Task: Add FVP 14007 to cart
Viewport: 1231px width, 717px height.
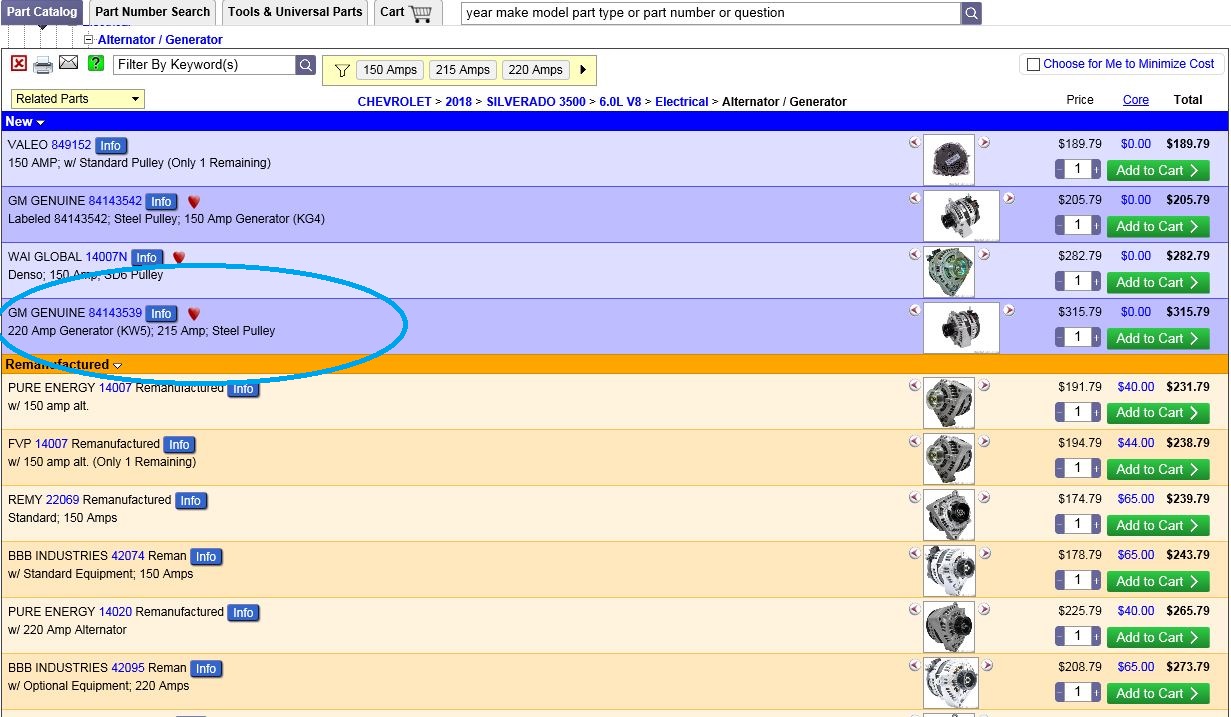Action: pos(1158,469)
